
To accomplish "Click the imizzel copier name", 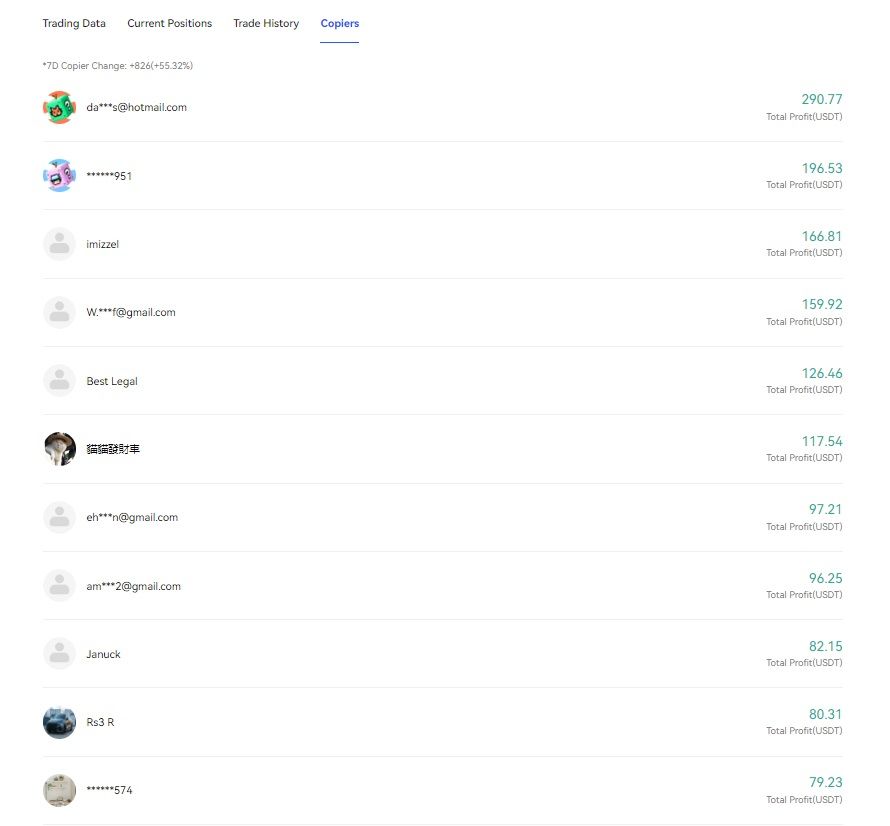I will pyautogui.click(x=103, y=244).
